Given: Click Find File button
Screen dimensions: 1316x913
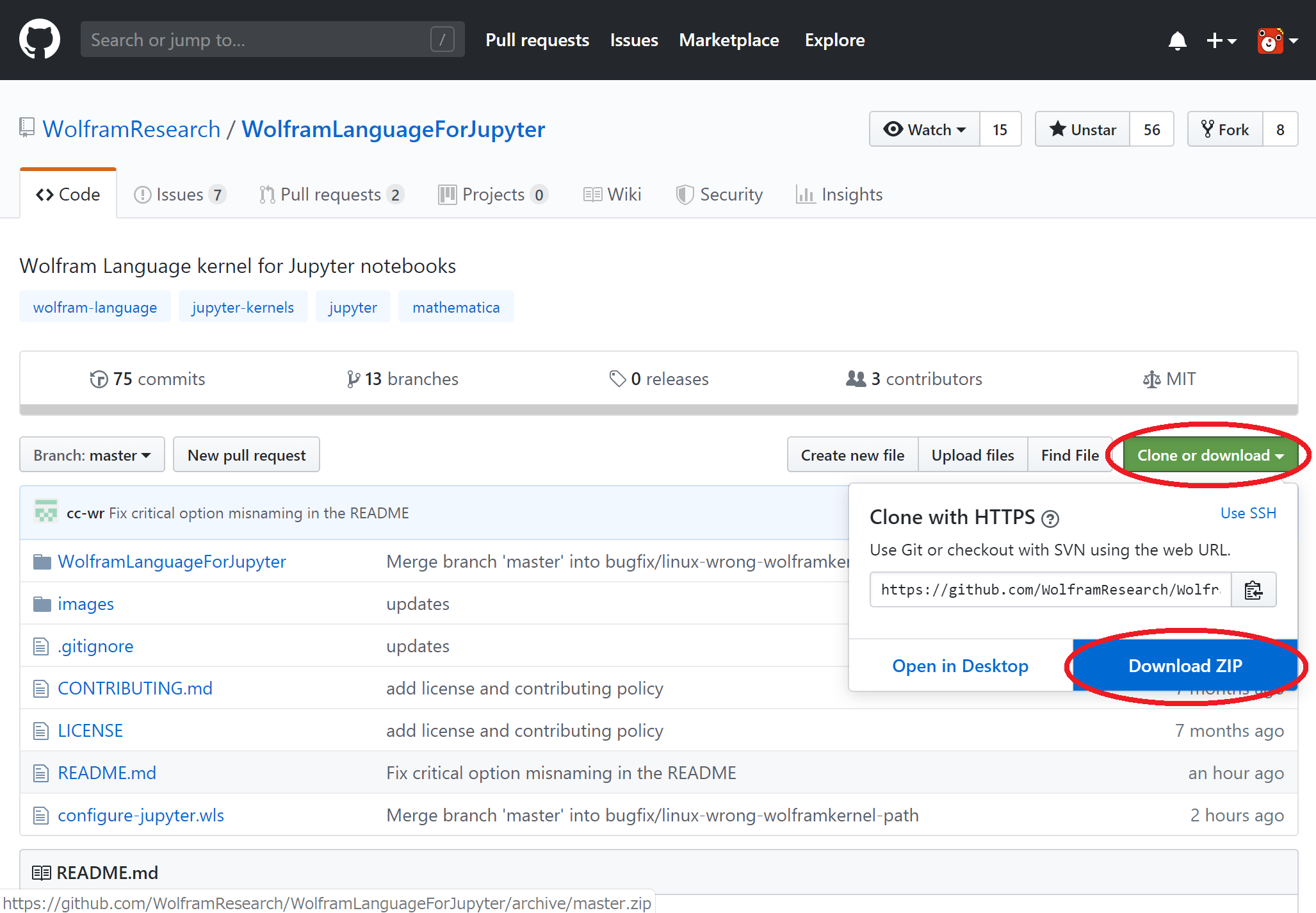Looking at the screenshot, I should 1070,455.
